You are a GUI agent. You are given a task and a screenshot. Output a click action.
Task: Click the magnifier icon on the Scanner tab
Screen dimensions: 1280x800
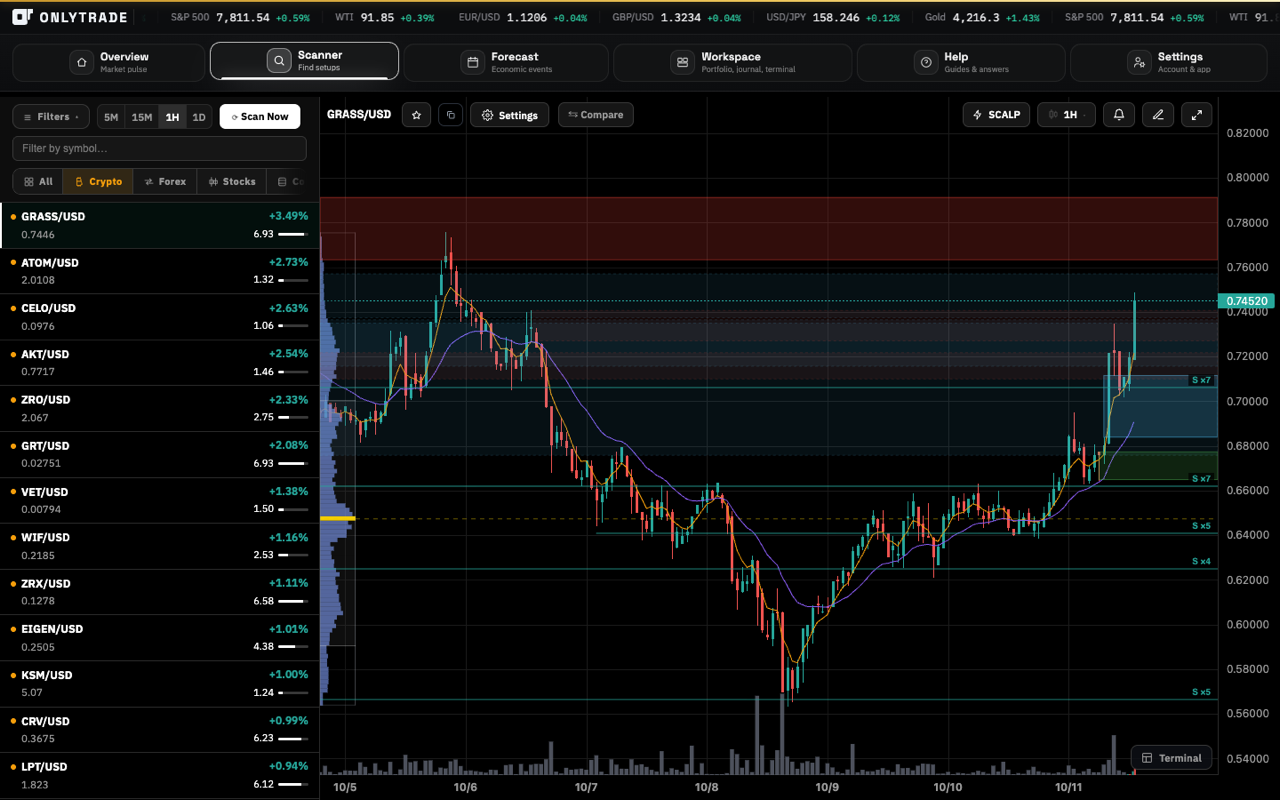[x=279, y=61]
